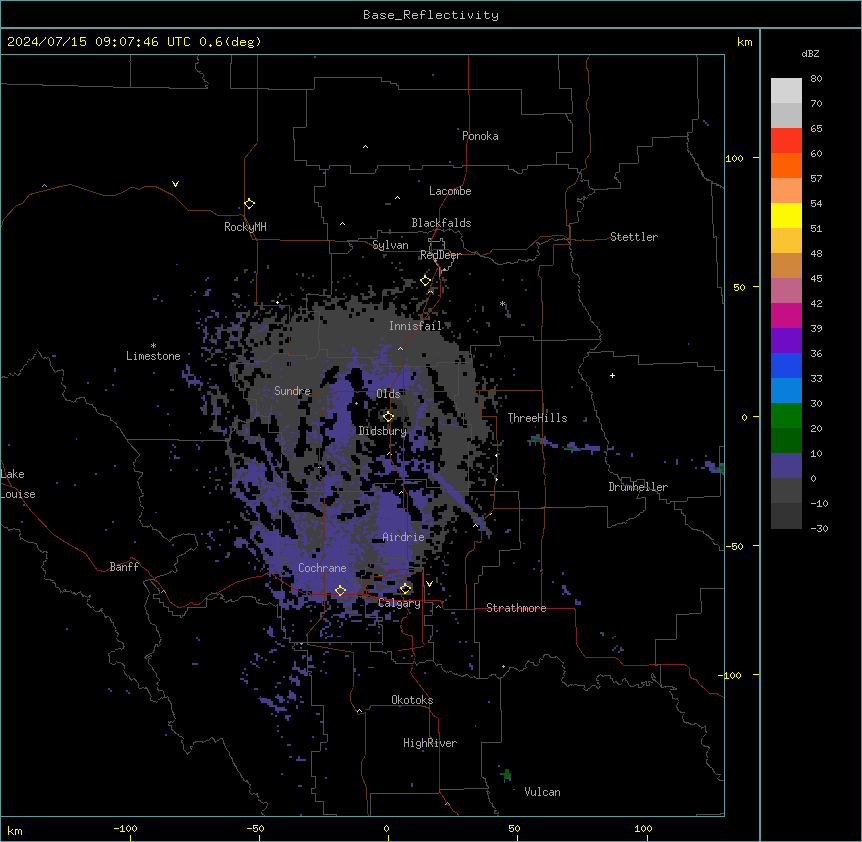
Task: Click the magenta 42 dBZ legend swatch
Action: coord(786,315)
